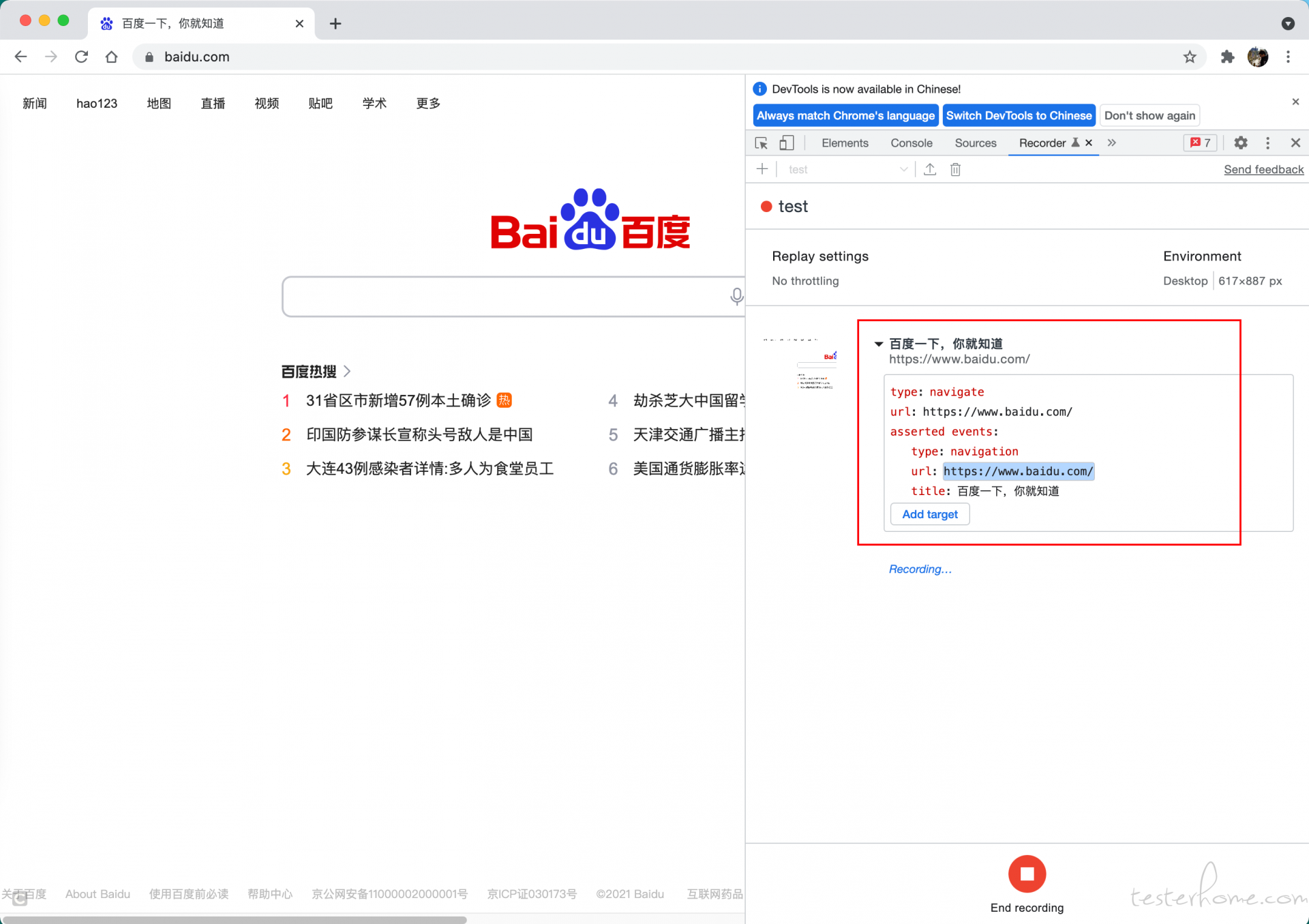Open Chrome extensions puzzle icon
The image size is (1309, 924).
1227,57
